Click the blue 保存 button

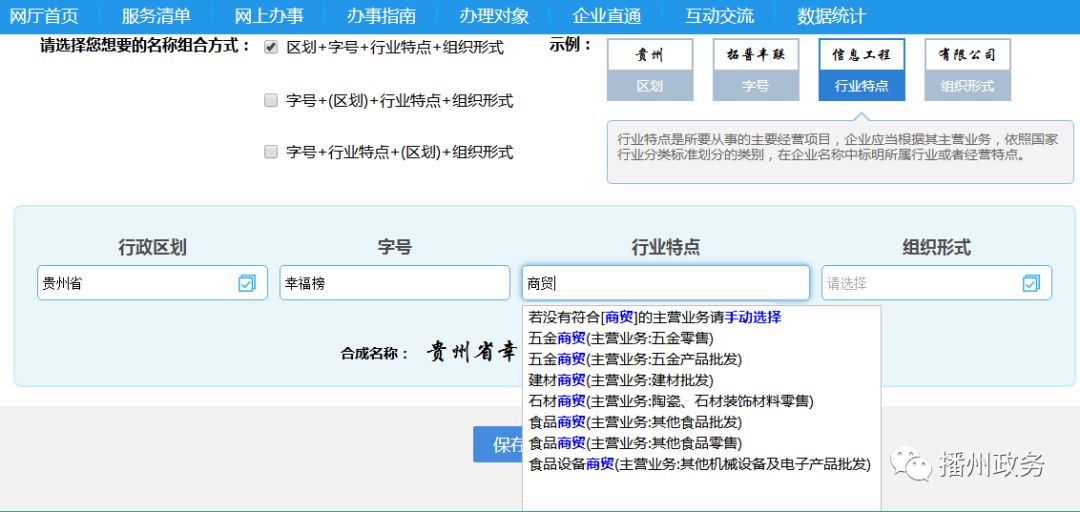tap(498, 444)
